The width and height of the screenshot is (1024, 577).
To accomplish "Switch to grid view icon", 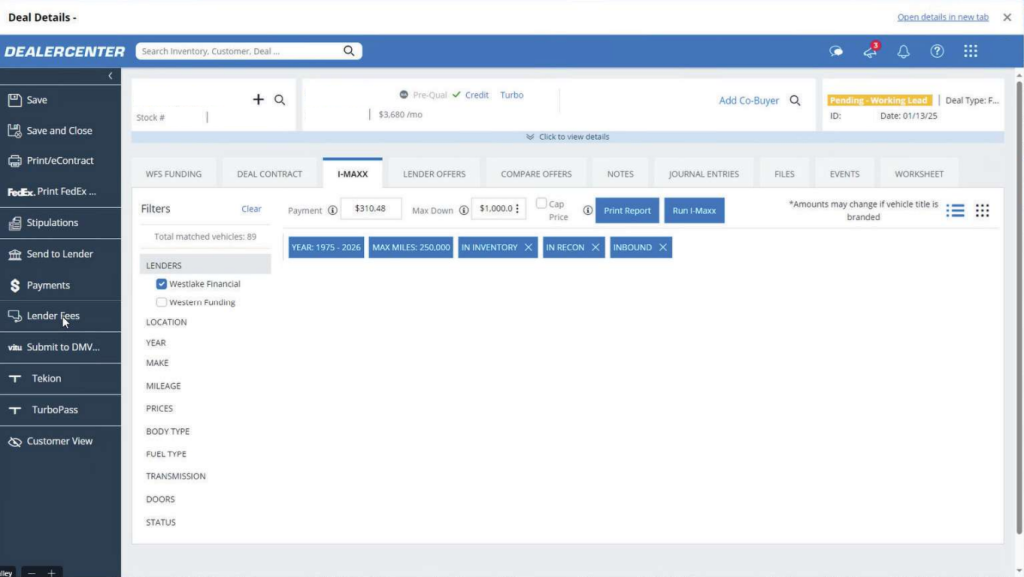I will tap(982, 210).
